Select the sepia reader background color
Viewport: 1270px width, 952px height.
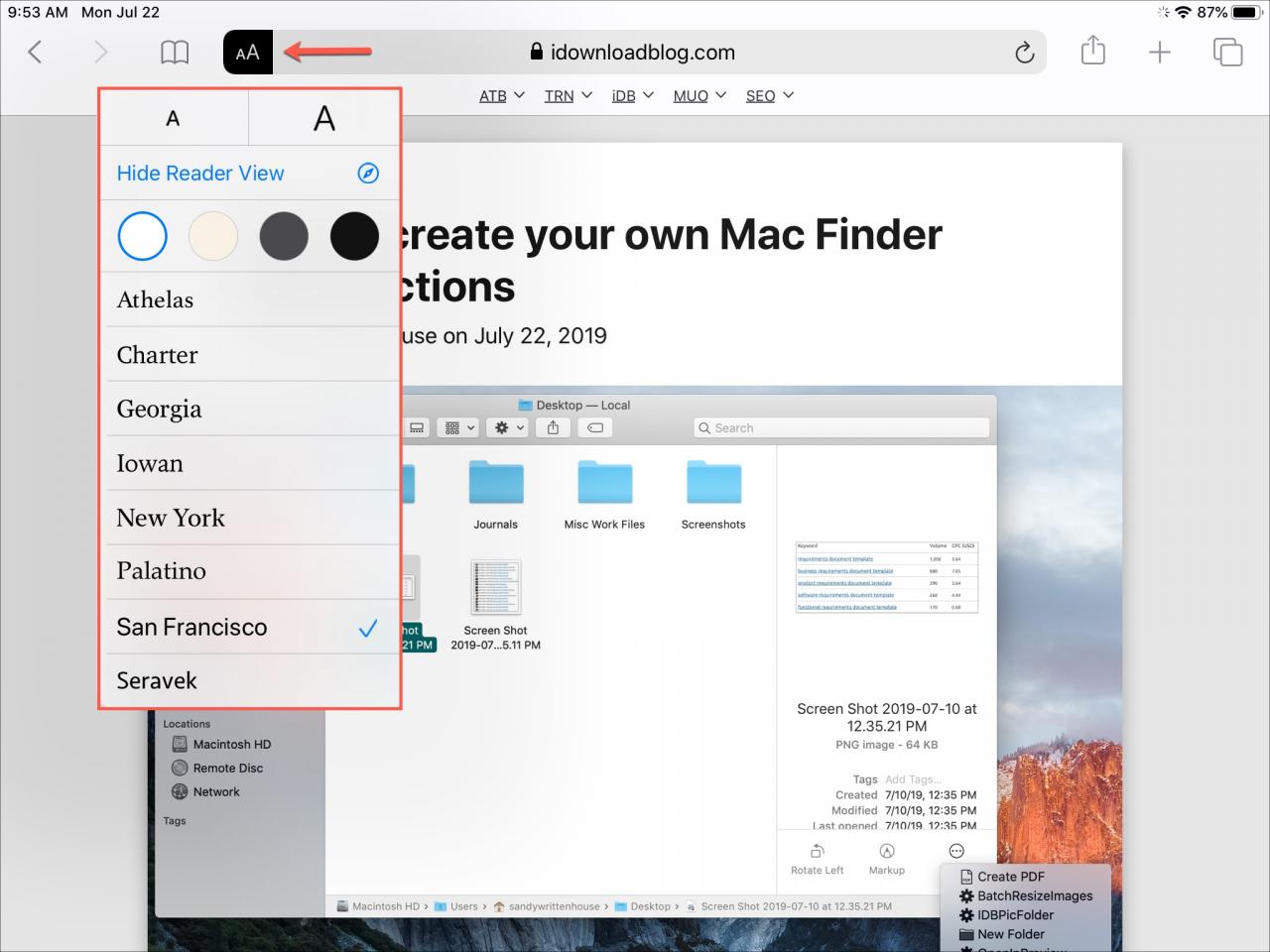click(x=213, y=236)
